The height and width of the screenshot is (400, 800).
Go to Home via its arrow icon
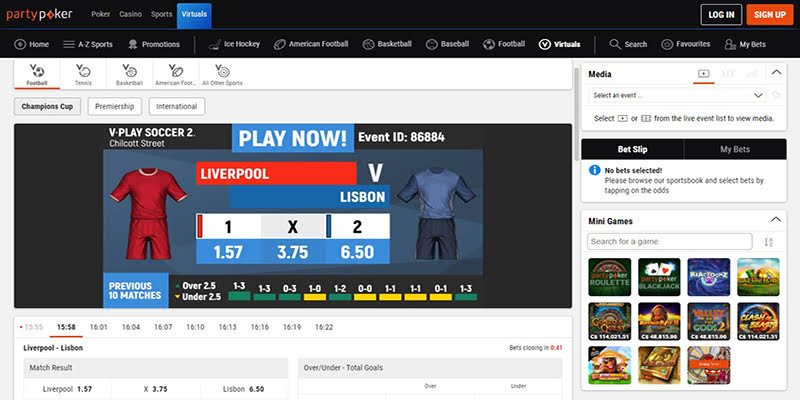pos(20,44)
